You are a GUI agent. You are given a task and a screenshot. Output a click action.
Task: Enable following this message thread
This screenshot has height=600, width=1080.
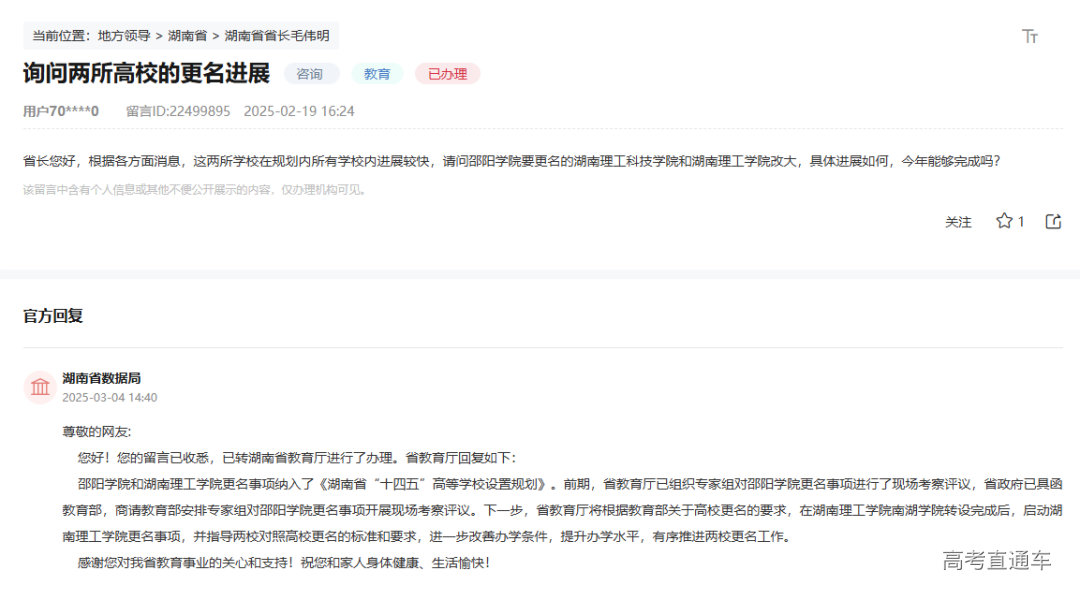click(x=959, y=222)
